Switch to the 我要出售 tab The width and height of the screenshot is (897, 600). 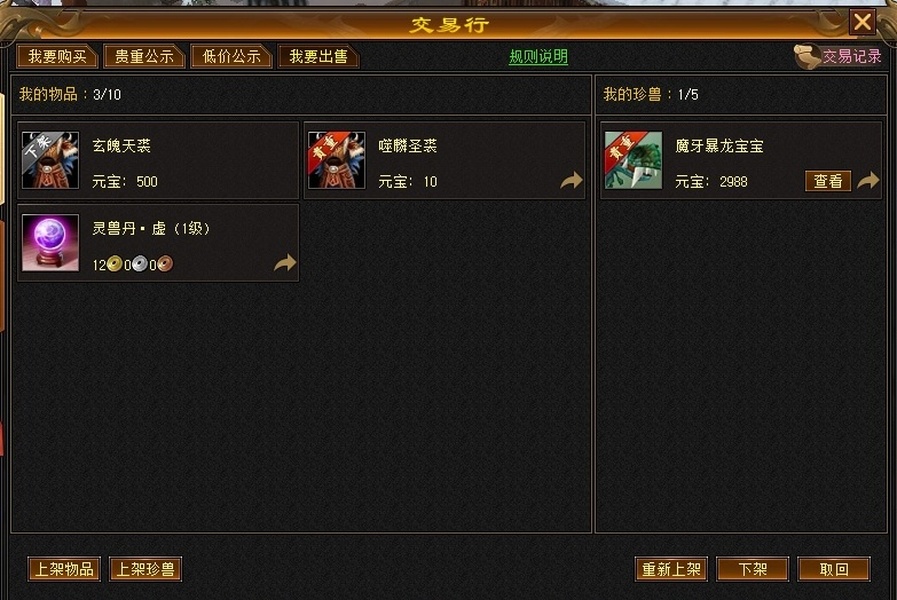318,57
